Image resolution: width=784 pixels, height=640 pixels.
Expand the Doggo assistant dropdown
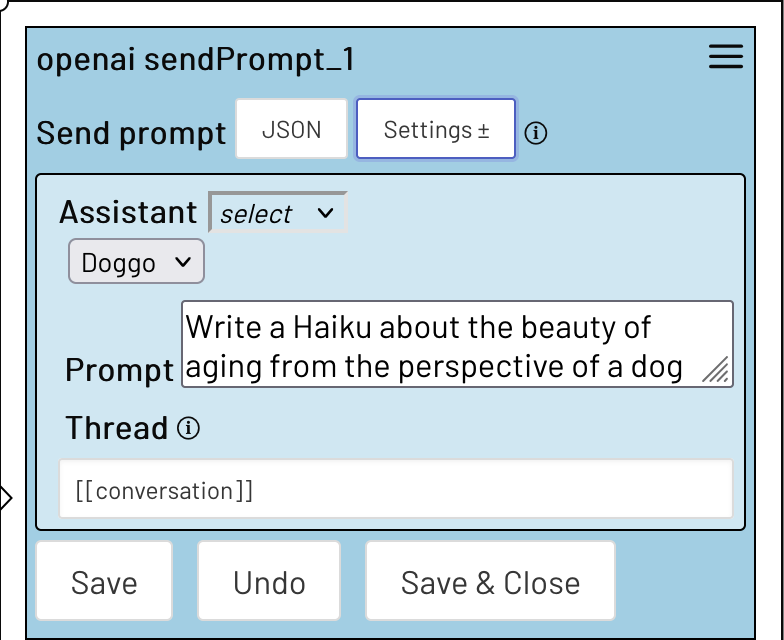[136, 262]
